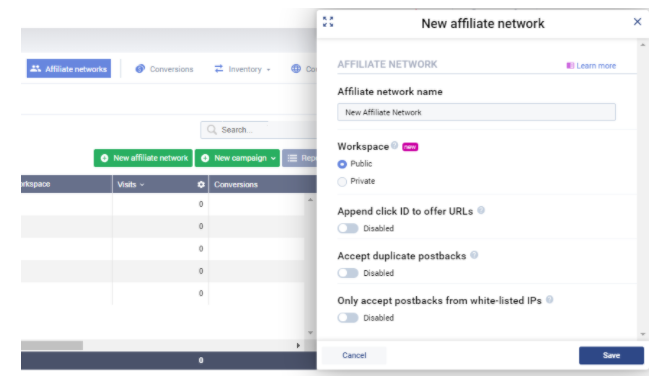Open the Visits column sort chevron
Image resolution: width=662 pixels, height=391 pixels.
click(x=142, y=185)
